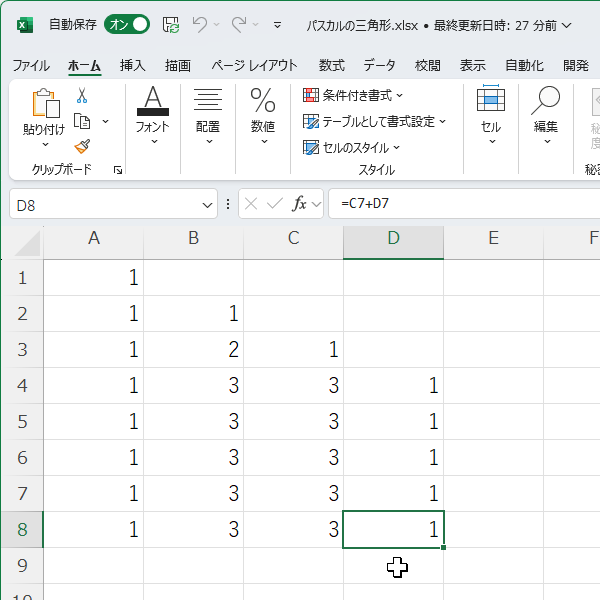This screenshot has height=600, width=600.
Task: Expand Format as Table (テーブルとして書式設定) menu
Action: click(374, 121)
